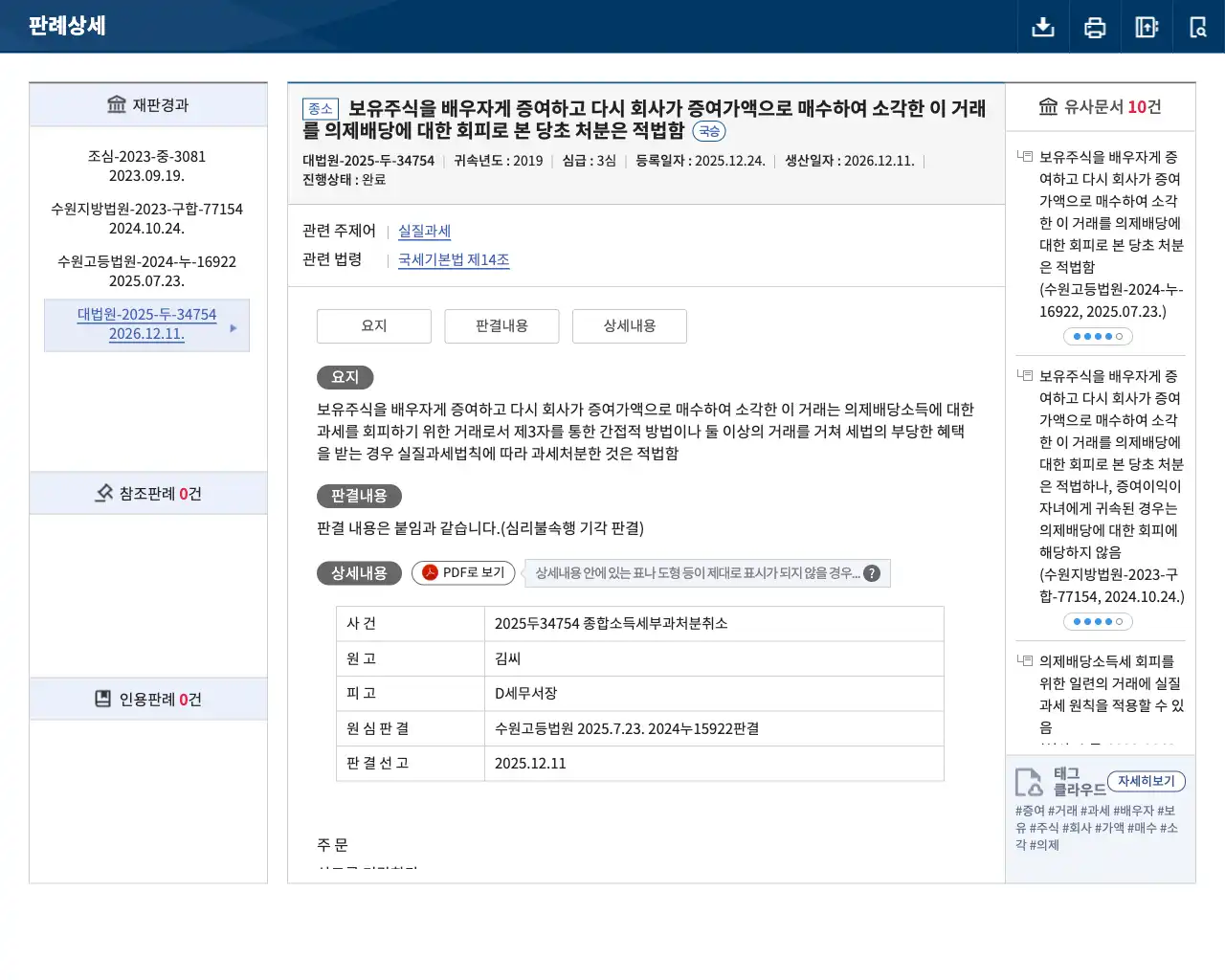Click the print icon in header
Screen dimensions: 1225x980
tap(1095, 27)
